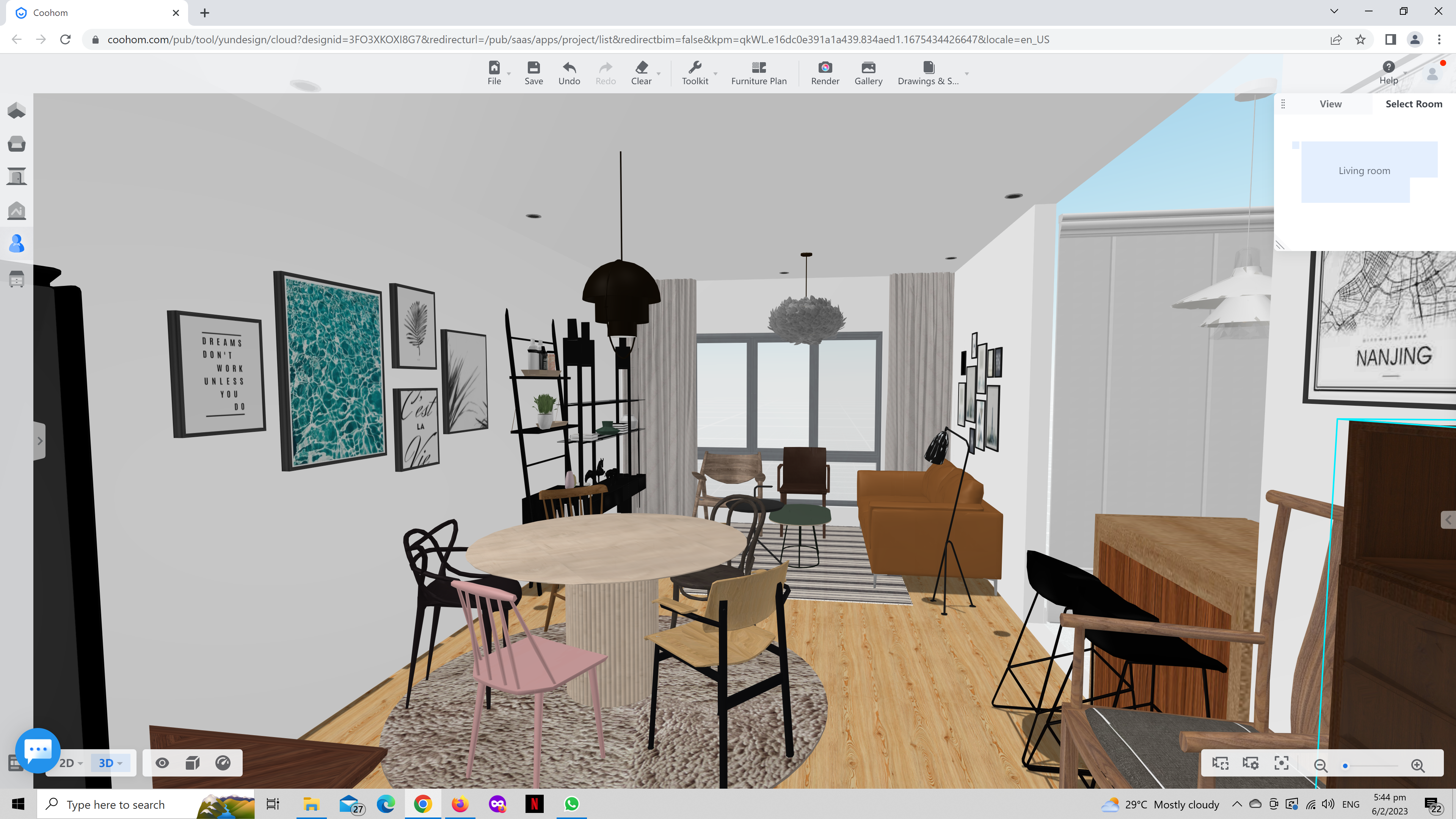Open the furniture library in left sidebar
This screenshot has width=1456, height=819.
17,144
